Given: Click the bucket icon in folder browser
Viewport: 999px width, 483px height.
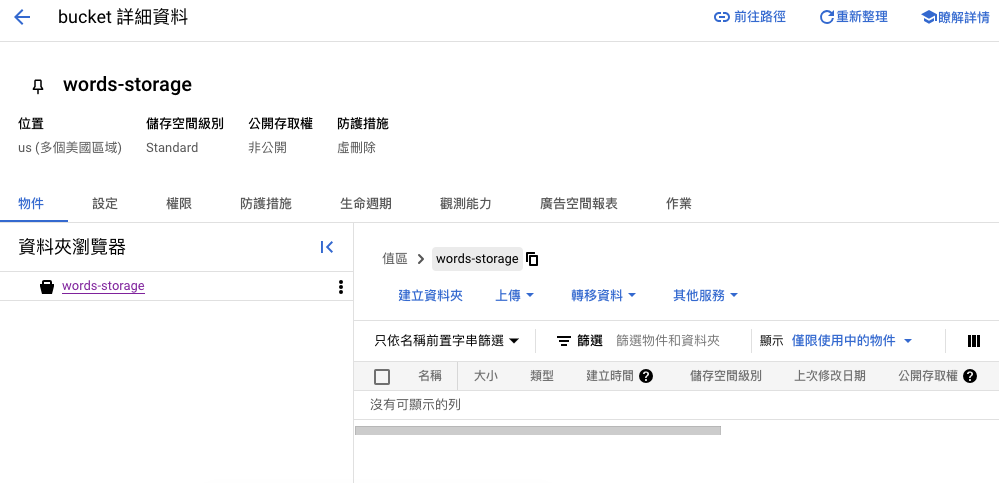Looking at the screenshot, I should [x=47, y=287].
